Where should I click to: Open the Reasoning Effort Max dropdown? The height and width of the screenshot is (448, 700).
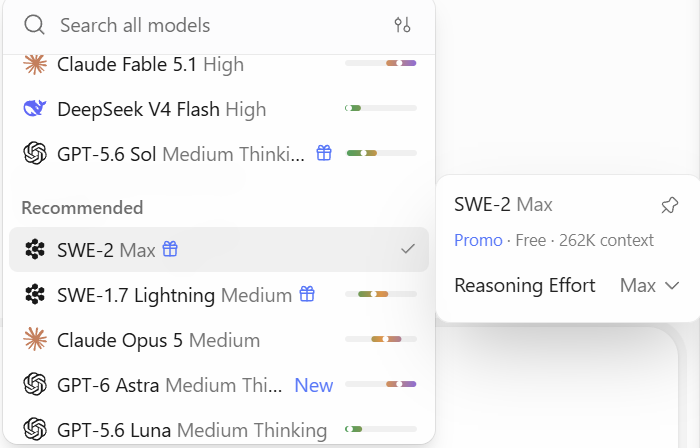[x=650, y=286]
